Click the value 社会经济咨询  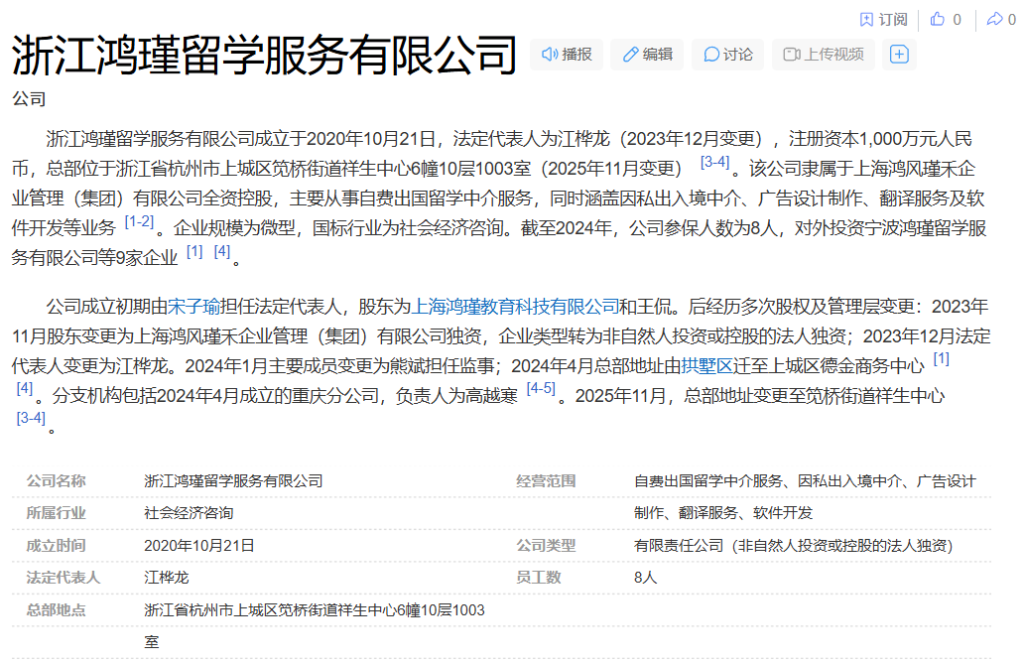click(189, 513)
